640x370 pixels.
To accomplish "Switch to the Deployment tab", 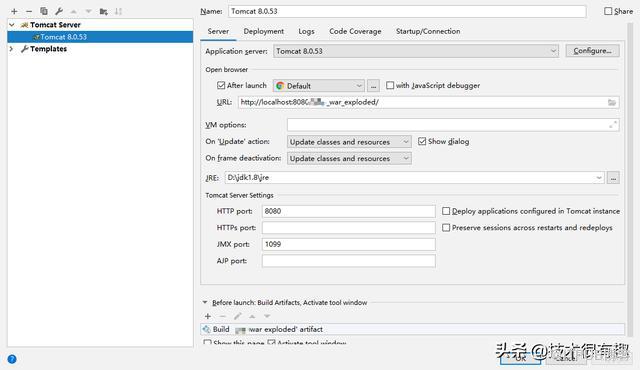I will tap(264, 31).
